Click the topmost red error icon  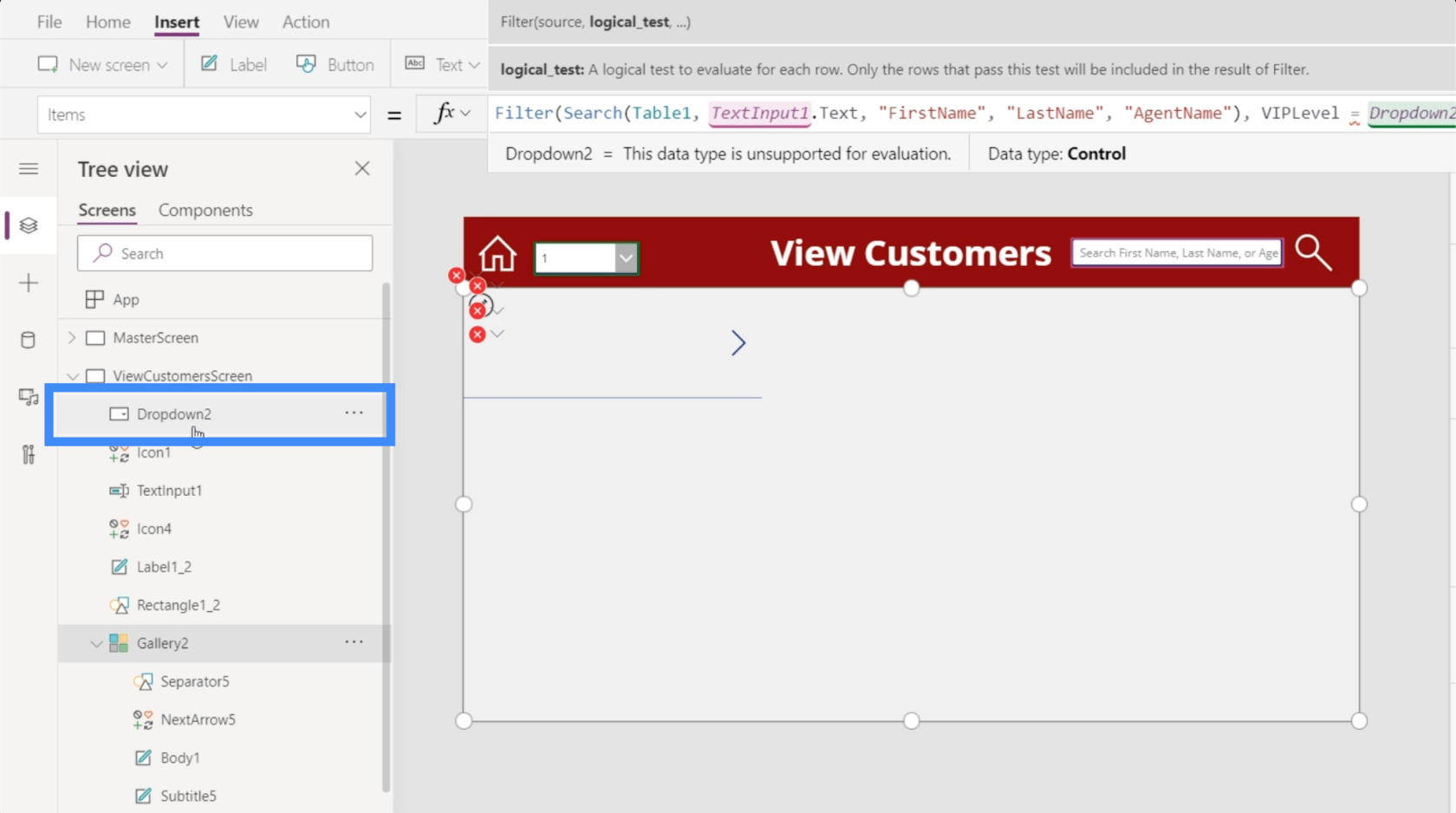coord(456,276)
